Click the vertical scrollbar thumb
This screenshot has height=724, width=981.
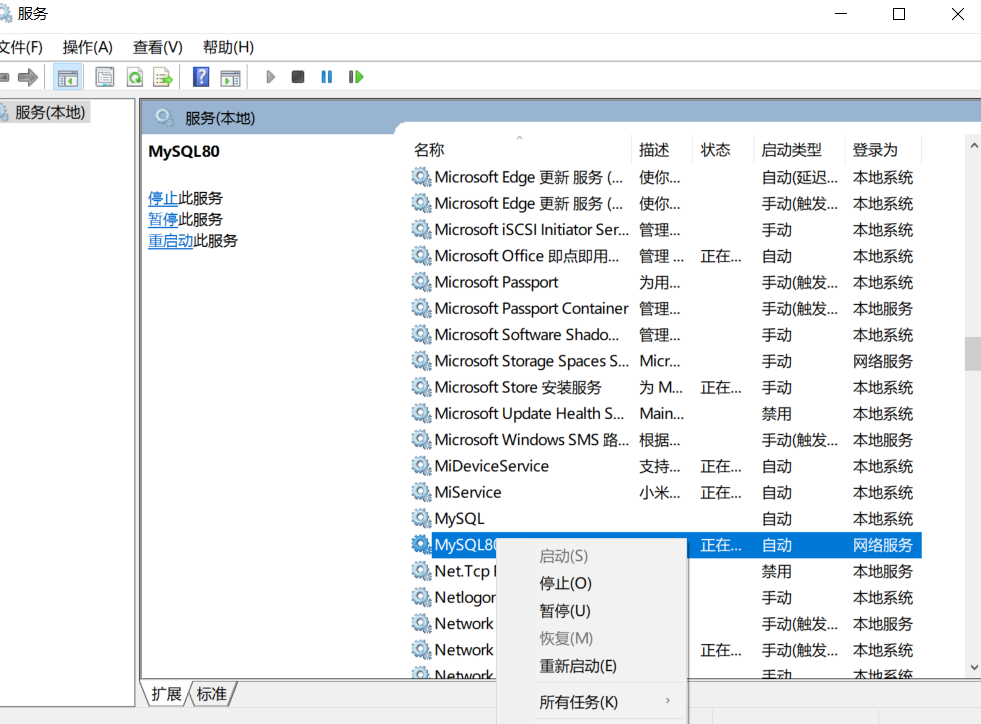[973, 354]
